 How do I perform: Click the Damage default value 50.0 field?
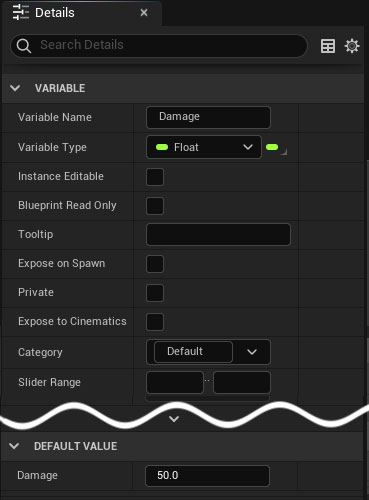tap(207, 476)
